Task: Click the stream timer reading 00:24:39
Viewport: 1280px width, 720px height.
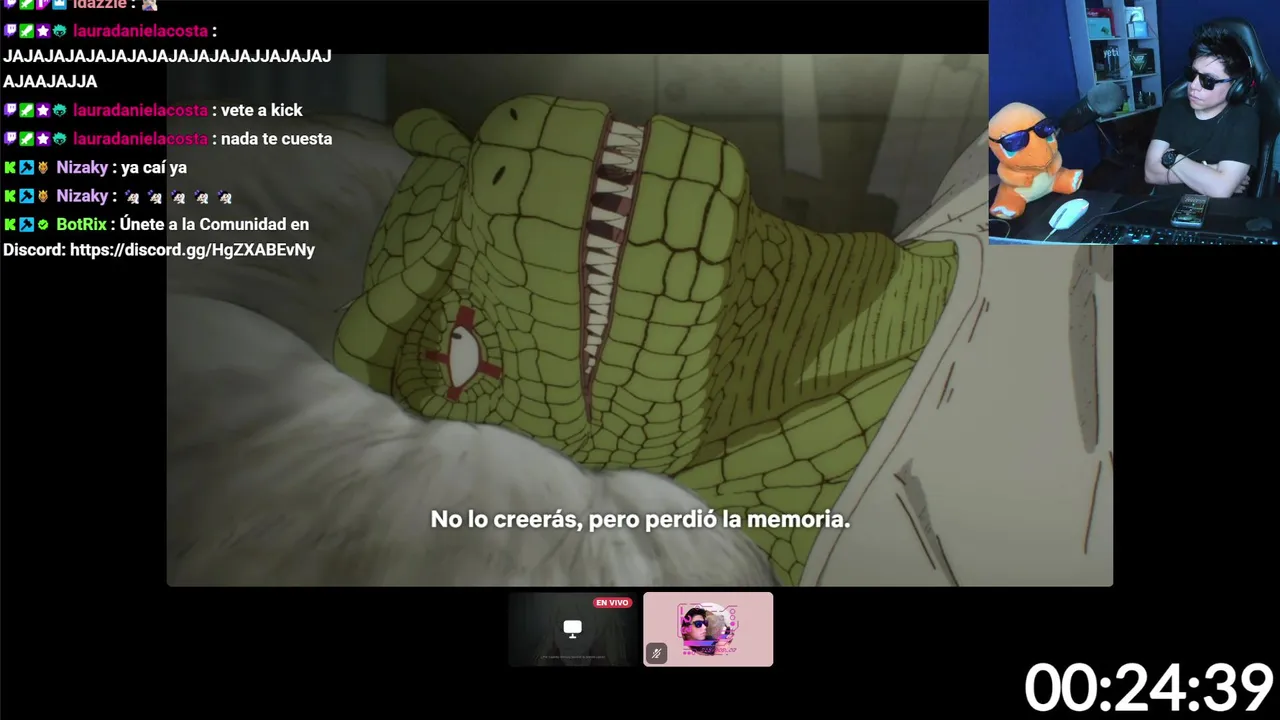Action: coord(1148,688)
